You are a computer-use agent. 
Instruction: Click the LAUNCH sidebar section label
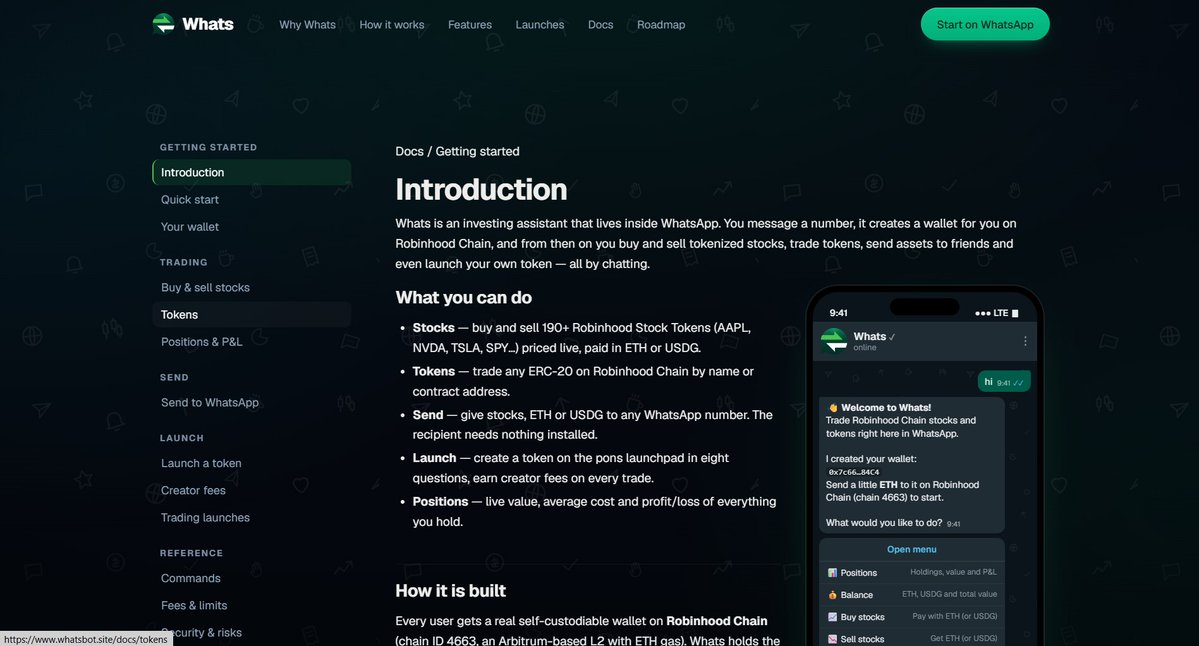[182, 438]
